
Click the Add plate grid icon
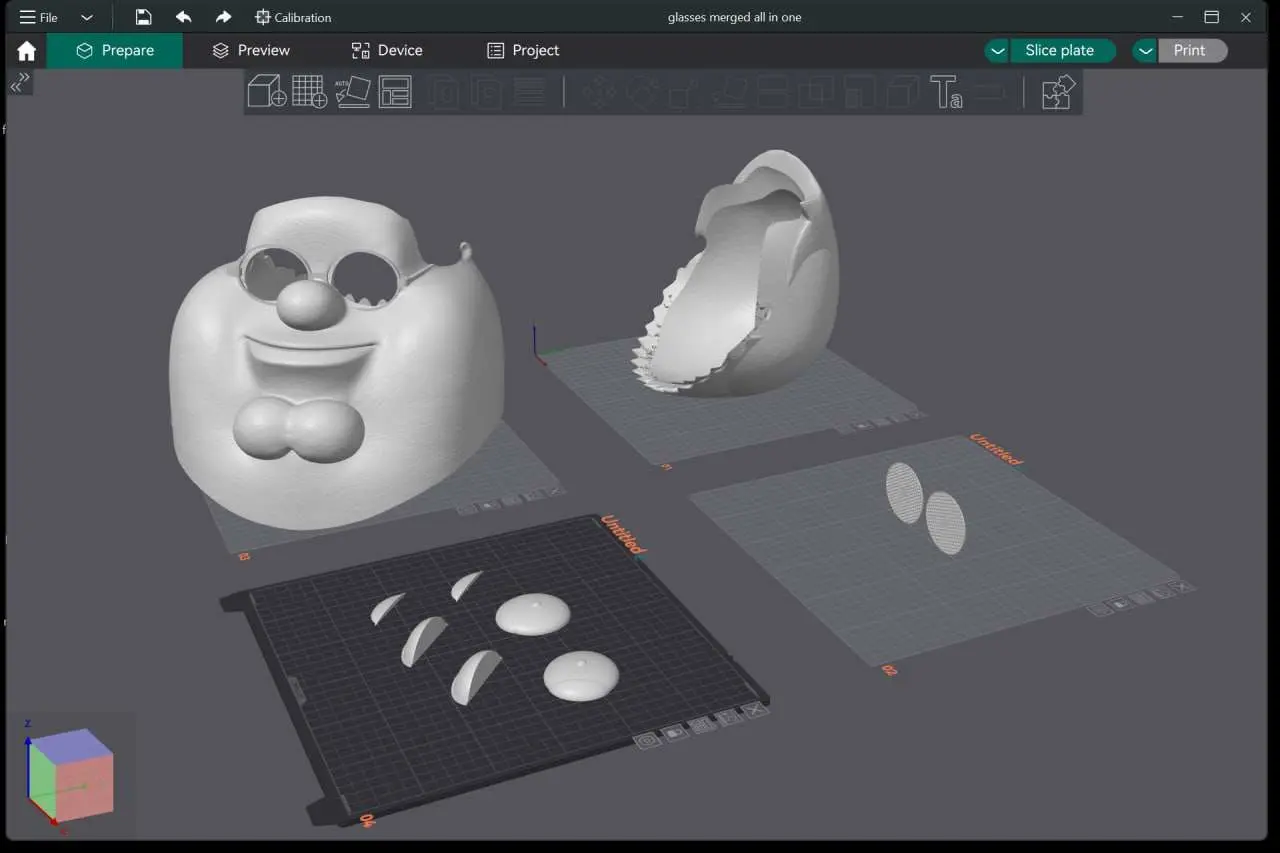pos(309,91)
